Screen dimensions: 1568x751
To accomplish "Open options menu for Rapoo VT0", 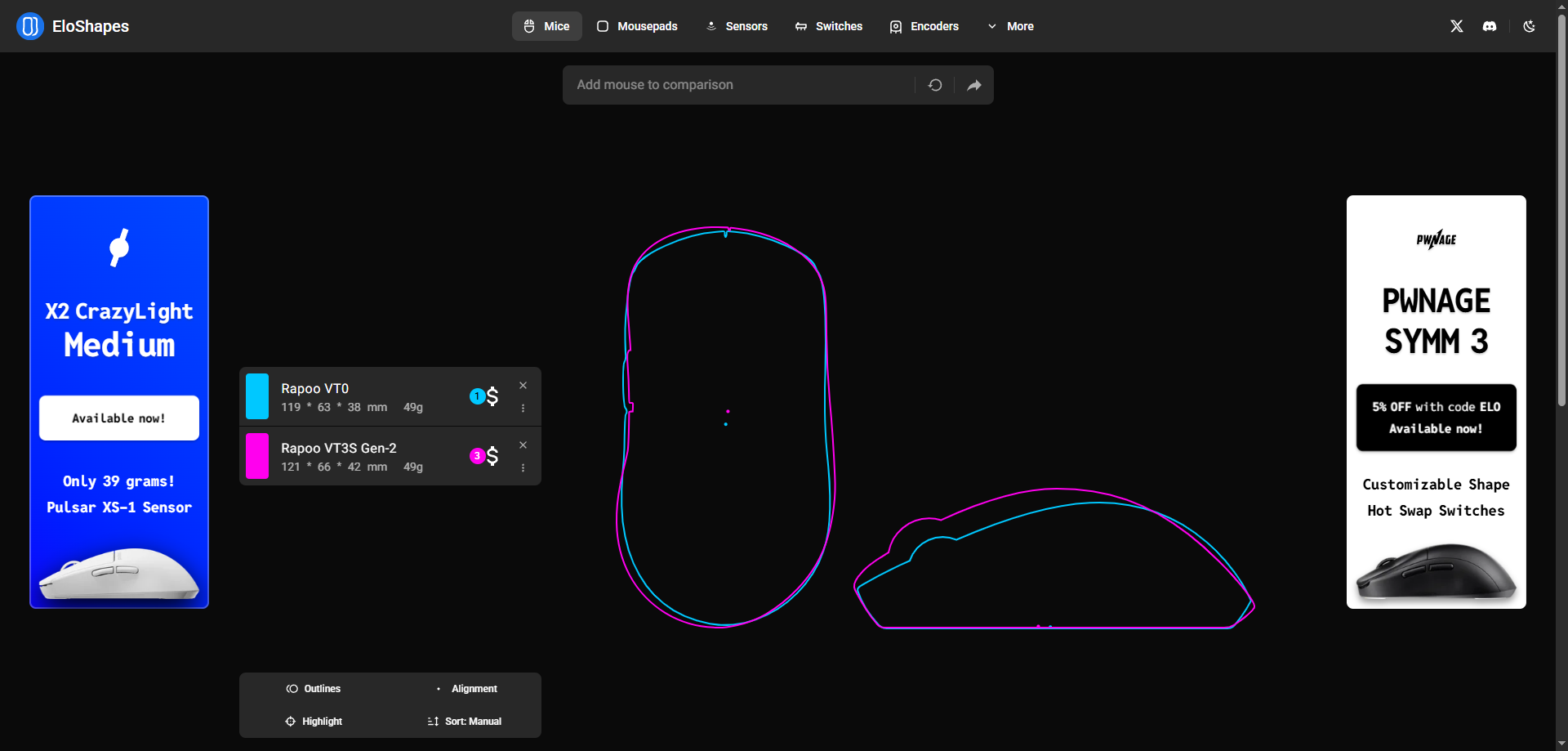I will pyautogui.click(x=523, y=408).
